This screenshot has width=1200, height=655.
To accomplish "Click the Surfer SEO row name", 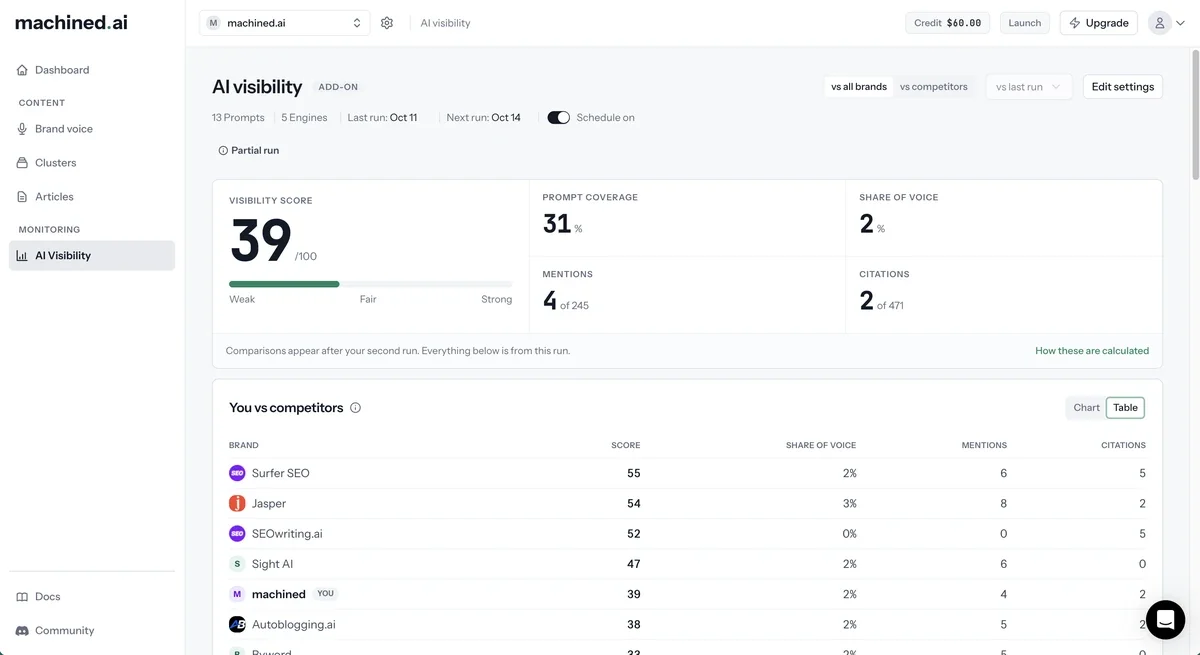I will click(281, 473).
